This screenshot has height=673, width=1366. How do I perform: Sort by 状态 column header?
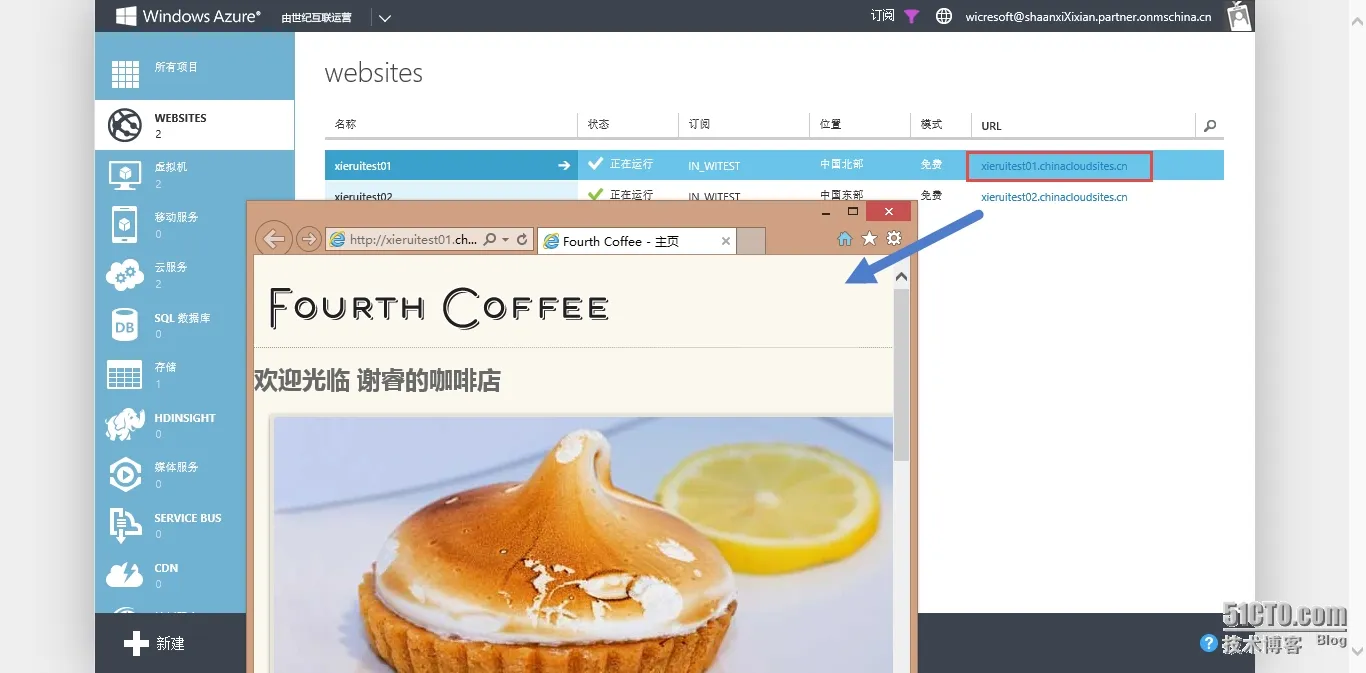(x=598, y=124)
